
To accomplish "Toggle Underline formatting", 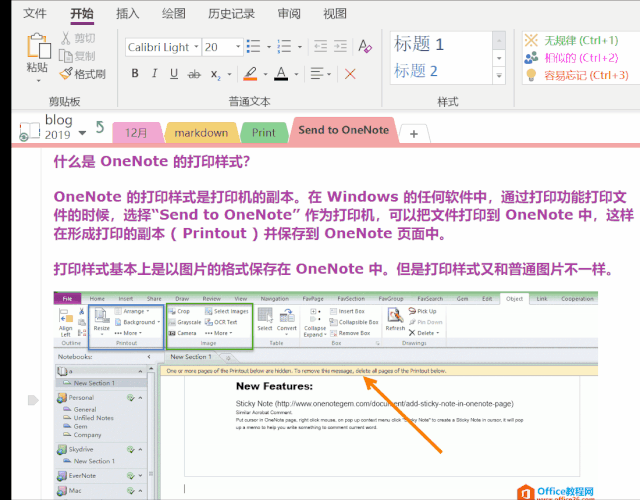I will point(174,73).
